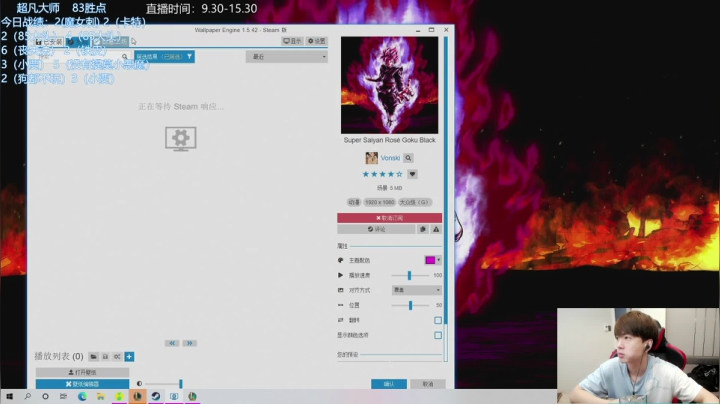The height and width of the screenshot is (404, 720).
Task: Add wallpaper to favorites with heart icon
Action: click(412, 174)
